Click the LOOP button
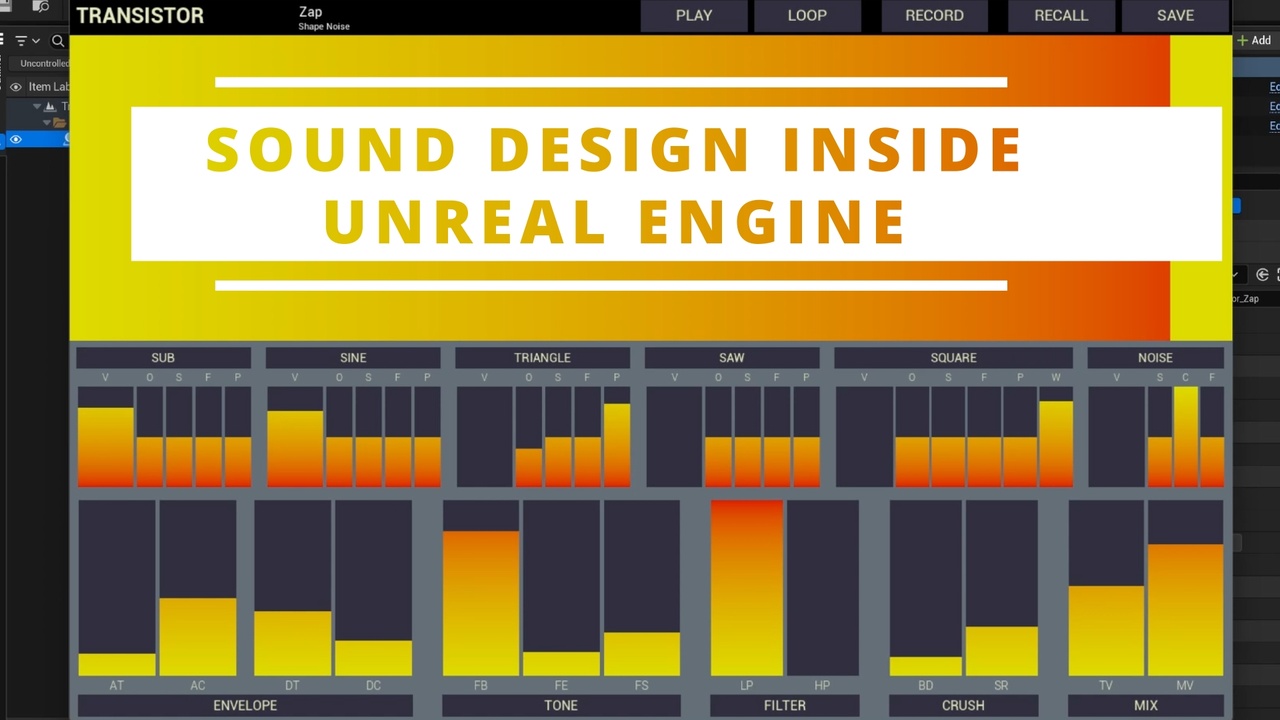The width and height of the screenshot is (1280, 720). pyautogui.click(x=807, y=15)
